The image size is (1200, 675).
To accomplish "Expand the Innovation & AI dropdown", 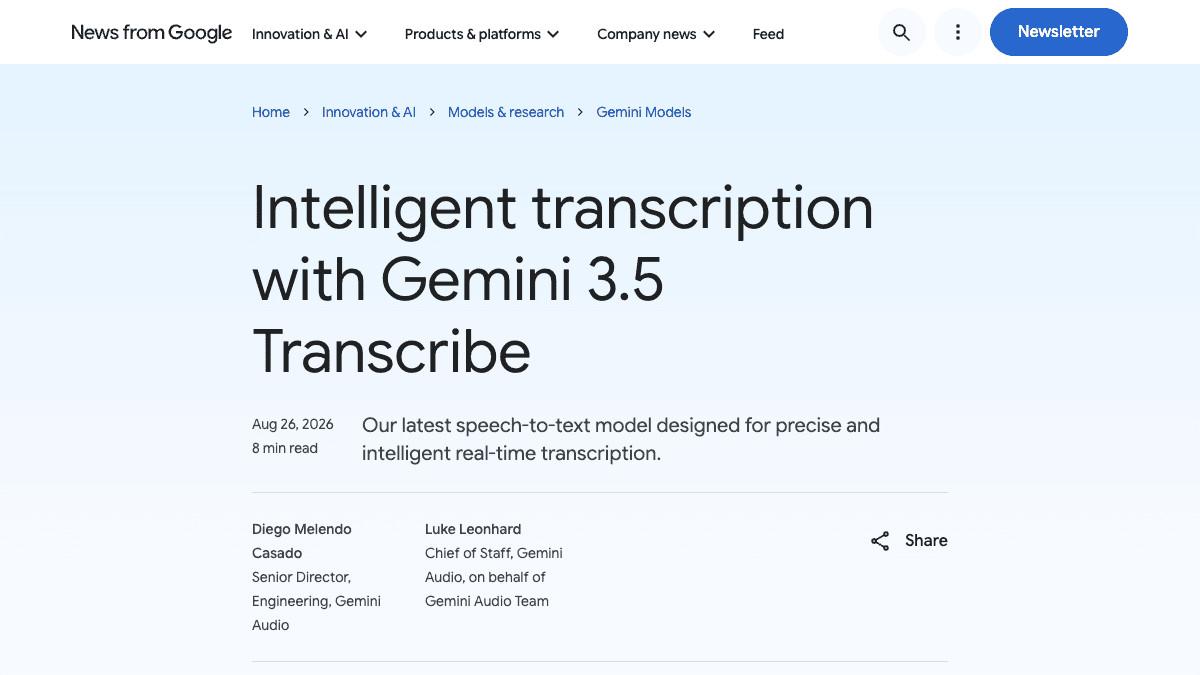I will coord(310,34).
